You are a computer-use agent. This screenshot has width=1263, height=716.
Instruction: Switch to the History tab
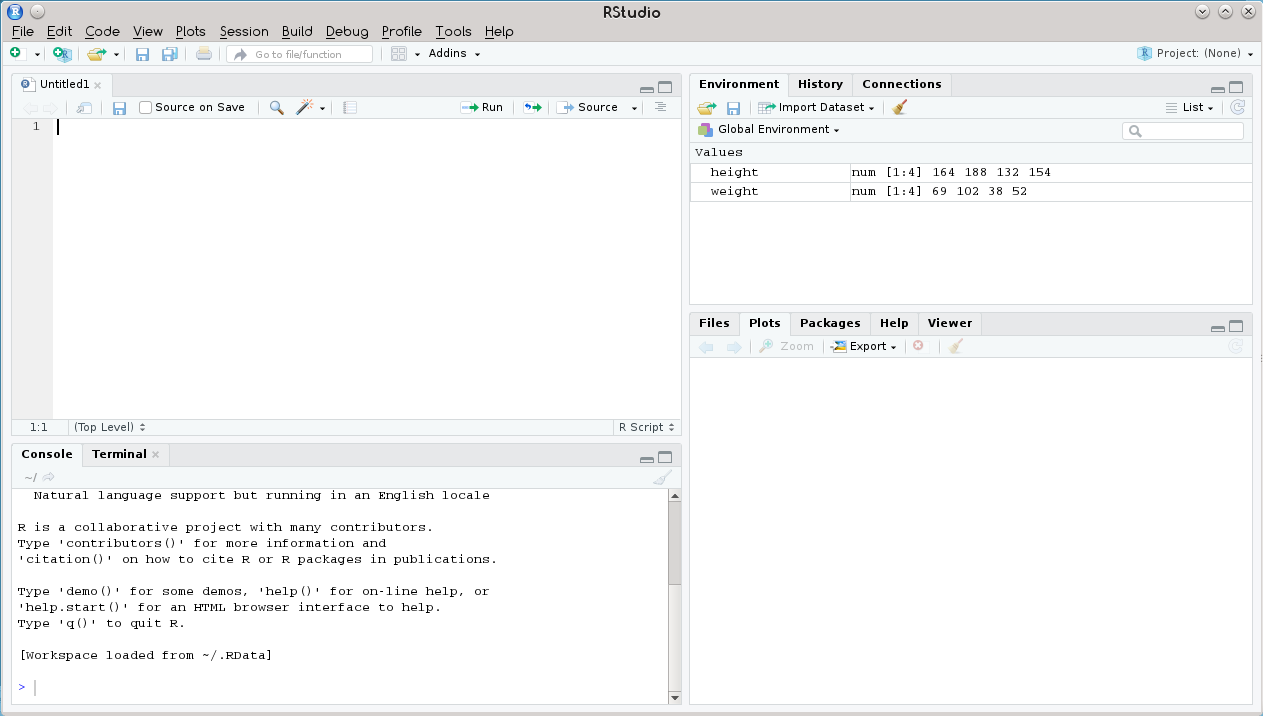coord(820,84)
